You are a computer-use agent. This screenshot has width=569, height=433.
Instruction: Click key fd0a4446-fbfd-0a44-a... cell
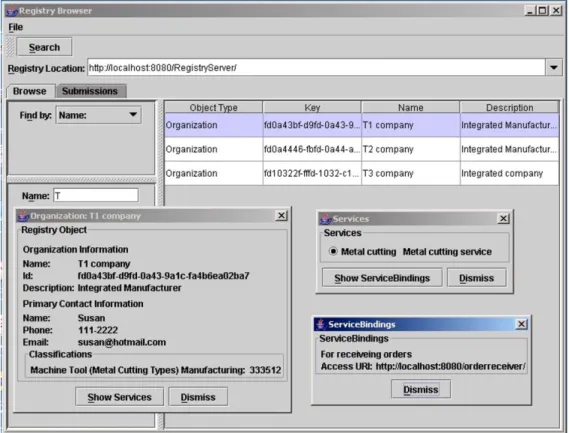pyautogui.click(x=312, y=149)
